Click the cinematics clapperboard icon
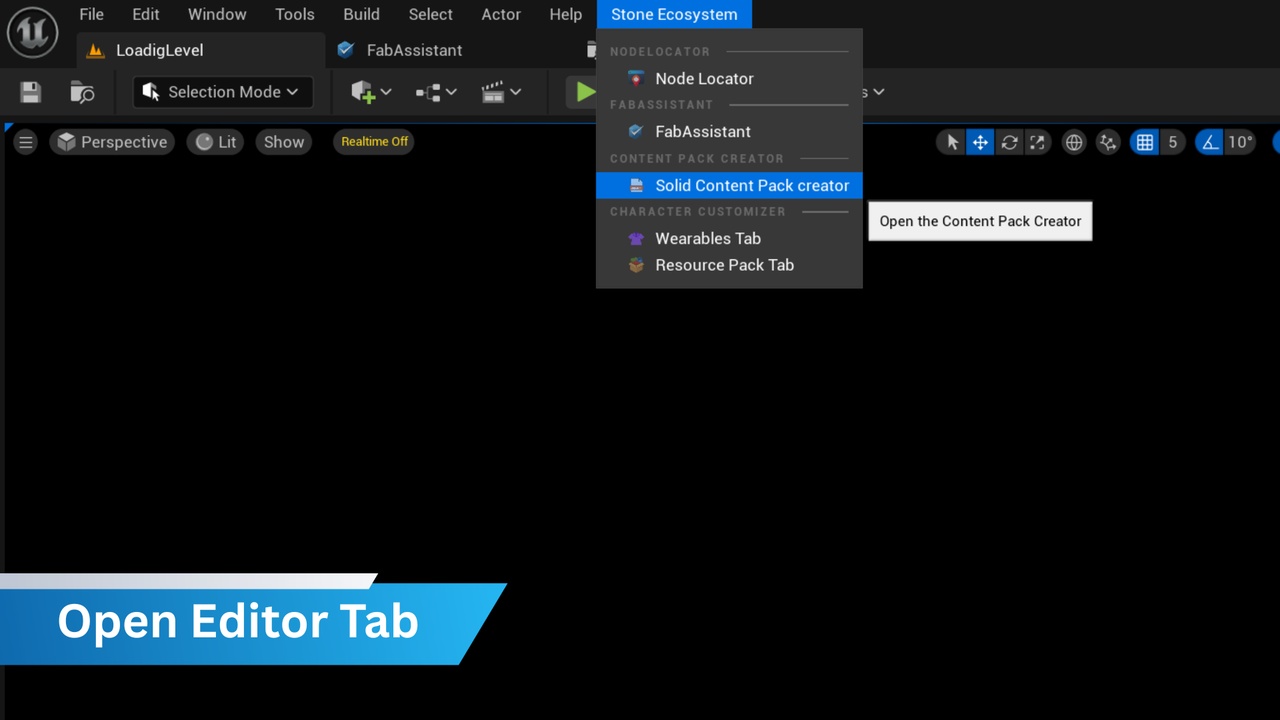1280x720 pixels. [492, 92]
